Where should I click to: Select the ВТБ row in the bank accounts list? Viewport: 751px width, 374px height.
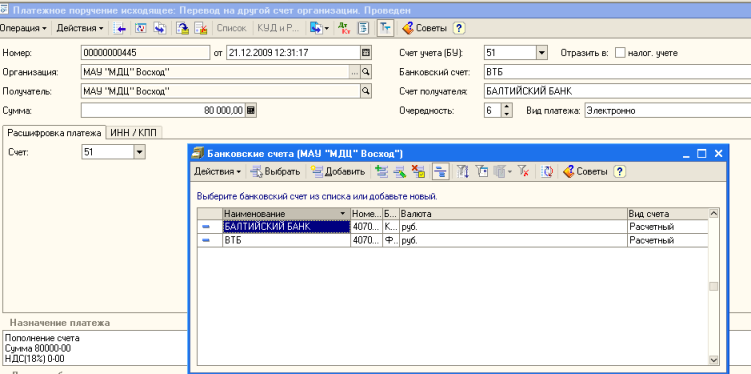[x=453, y=240]
